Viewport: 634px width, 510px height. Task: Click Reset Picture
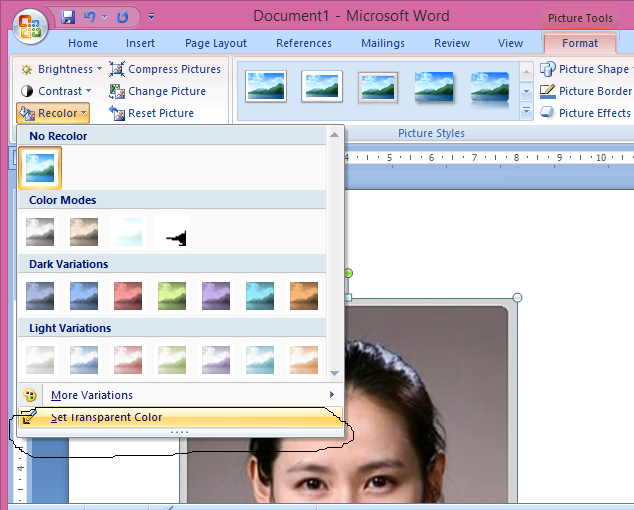tap(152, 113)
